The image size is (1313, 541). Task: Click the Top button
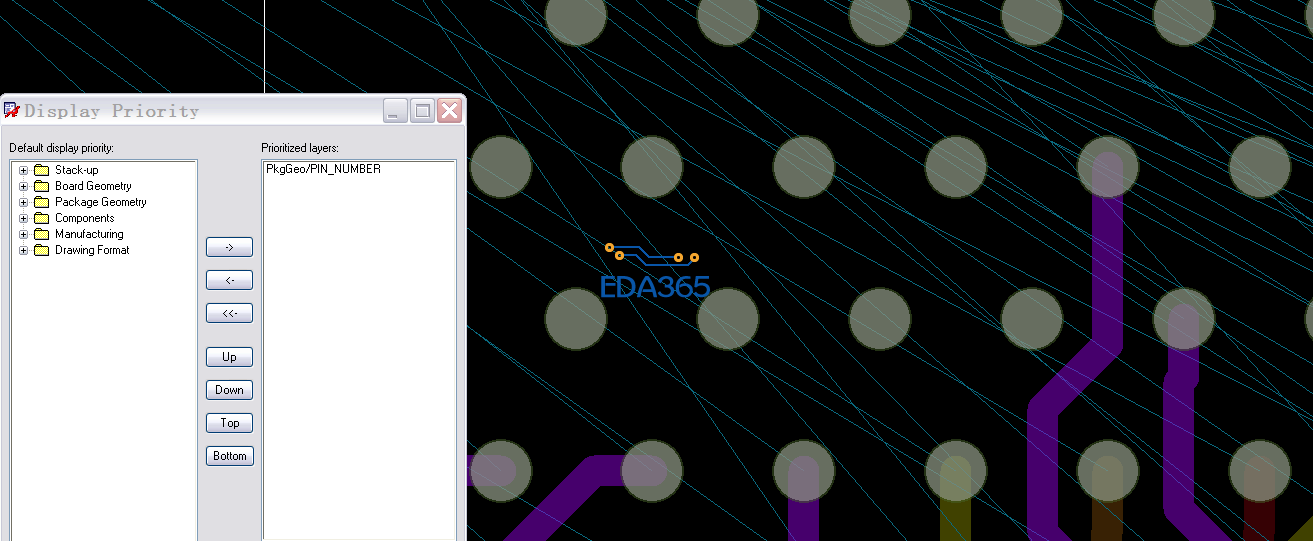pyautogui.click(x=229, y=423)
